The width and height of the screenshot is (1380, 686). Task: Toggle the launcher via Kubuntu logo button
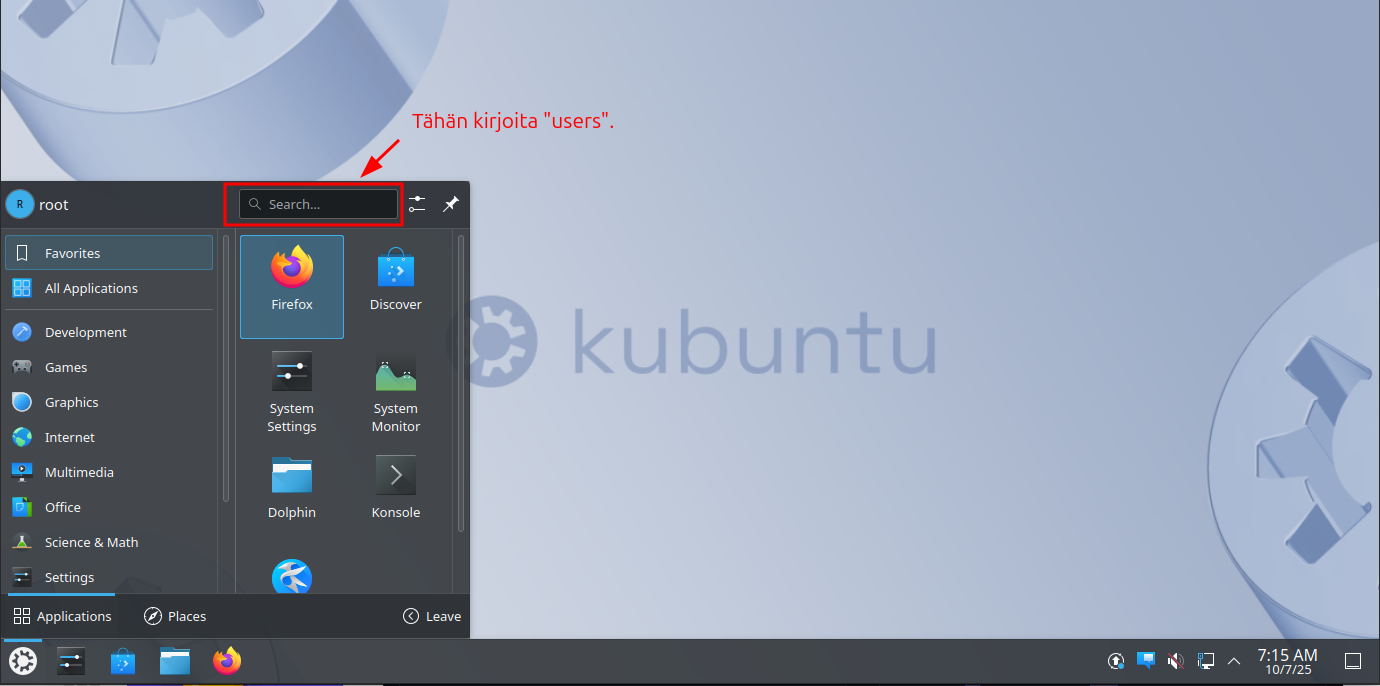pos(22,661)
